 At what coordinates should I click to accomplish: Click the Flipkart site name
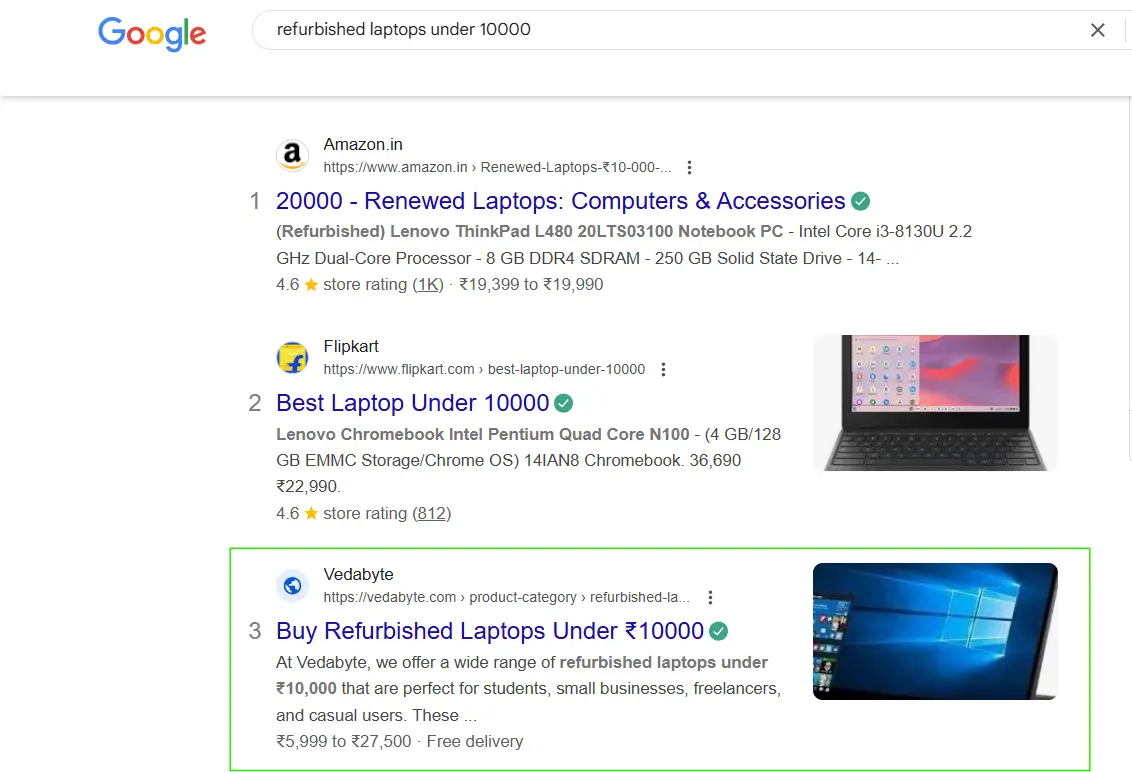pyautogui.click(x=351, y=347)
